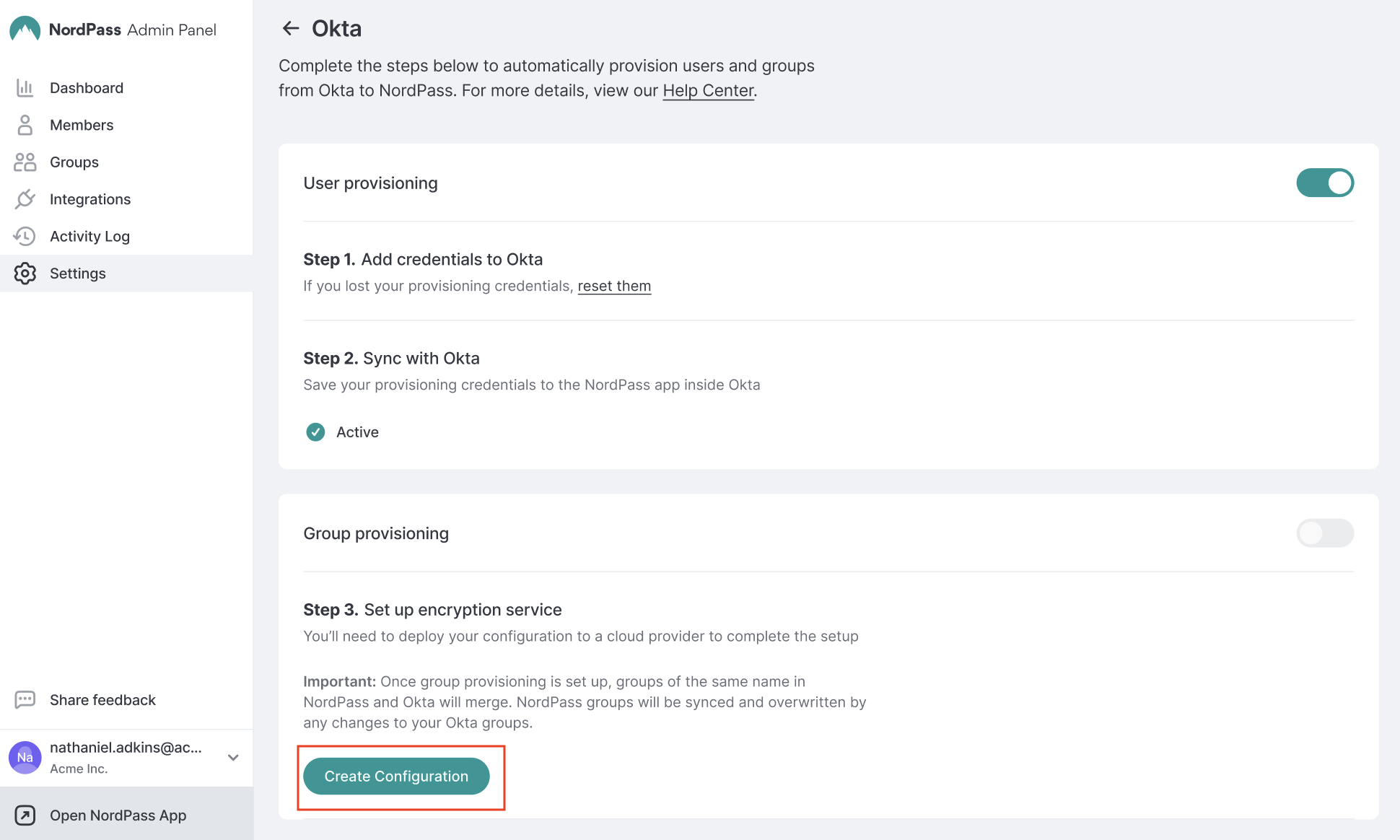
Task: Expand the account chevron next to nathaniel.adkins
Action: click(233, 758)
